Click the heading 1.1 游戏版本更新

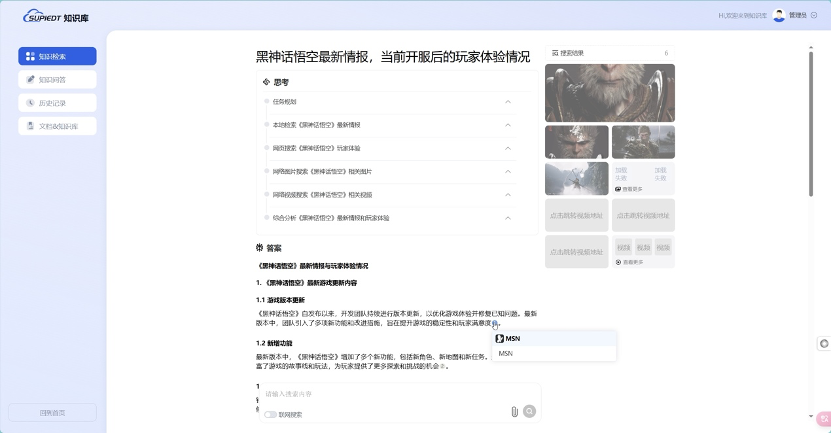pyautogui.click(x=280, y=300)
